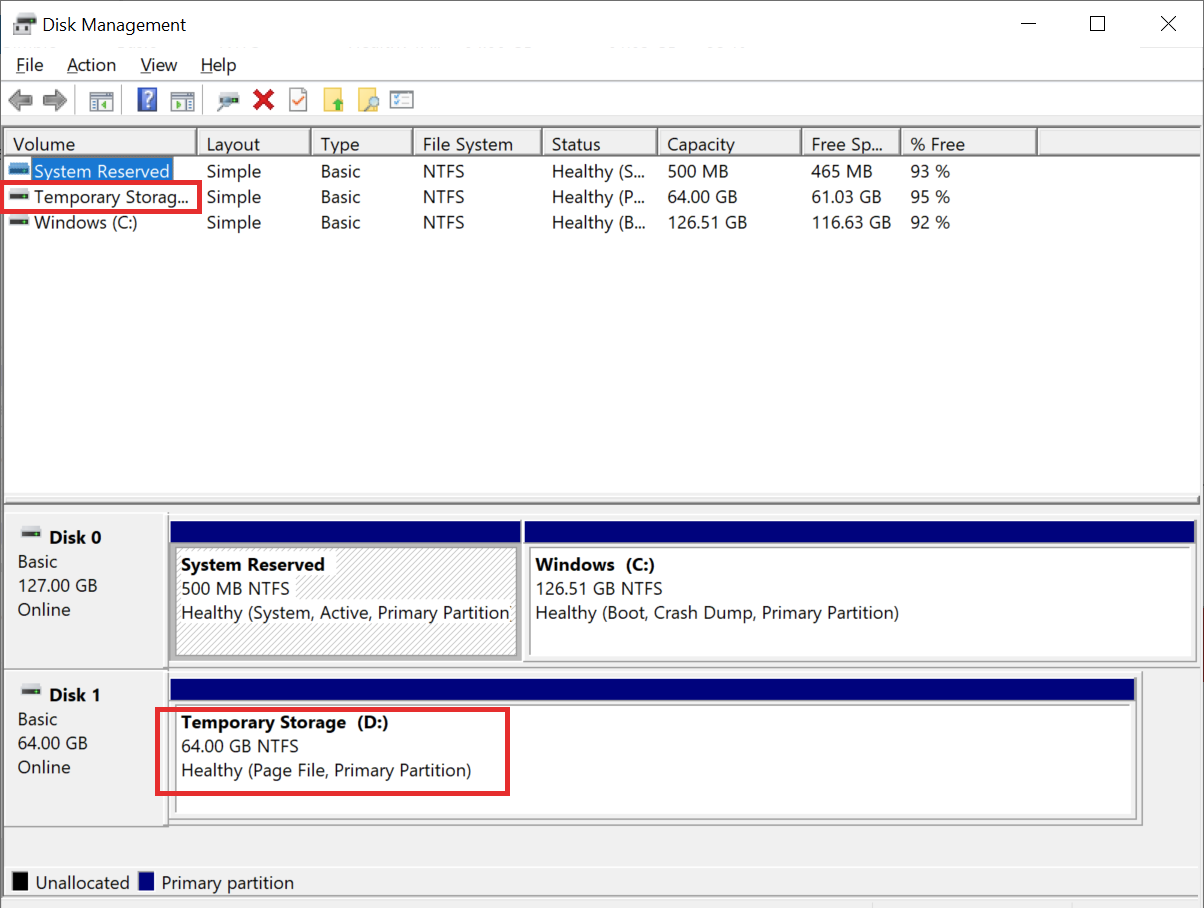Click the Primary partition legend label
The height and width of the screenshot is (908, 1204).
pyautogui.click(x=228, y=883)
